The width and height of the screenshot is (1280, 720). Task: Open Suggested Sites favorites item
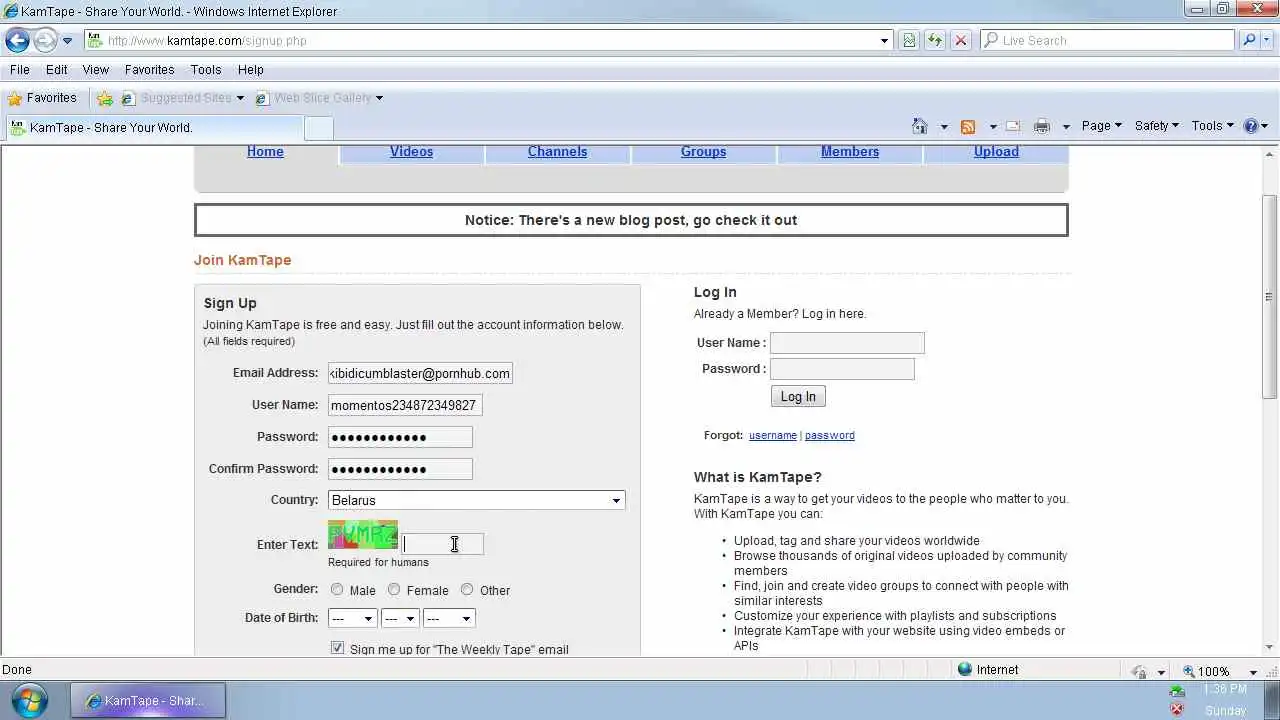pos(182,98)
